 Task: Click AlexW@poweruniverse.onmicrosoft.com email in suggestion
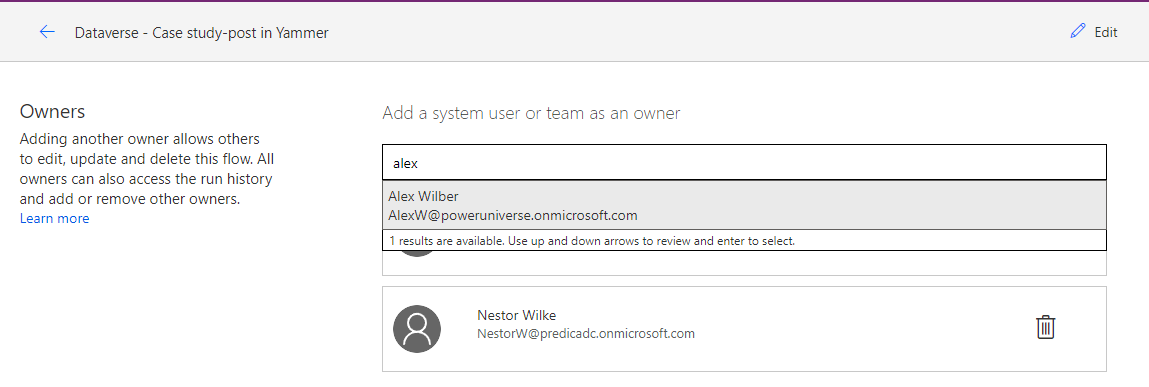[x=513, y=215]
